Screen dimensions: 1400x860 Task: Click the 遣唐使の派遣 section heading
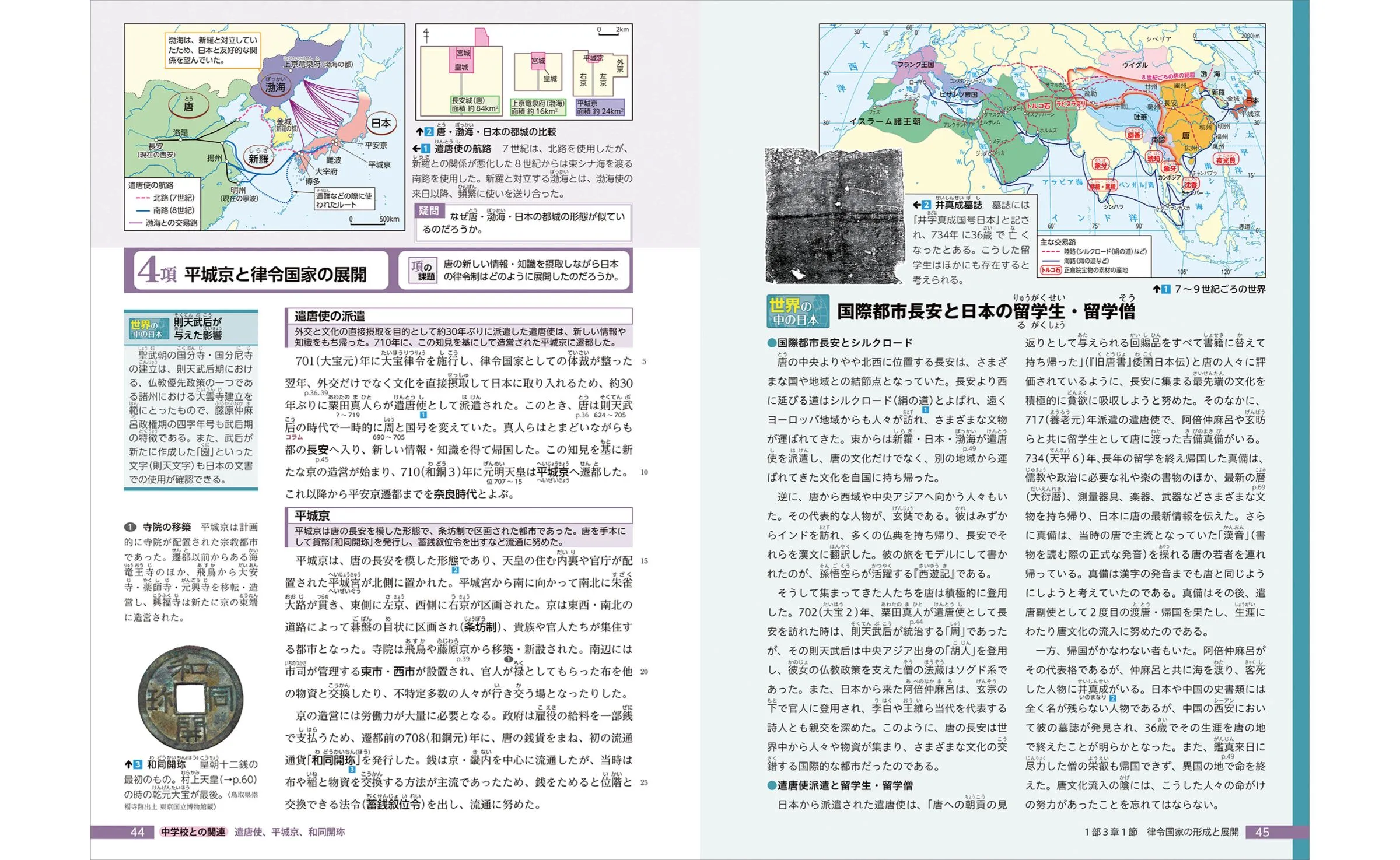(330, 316)
